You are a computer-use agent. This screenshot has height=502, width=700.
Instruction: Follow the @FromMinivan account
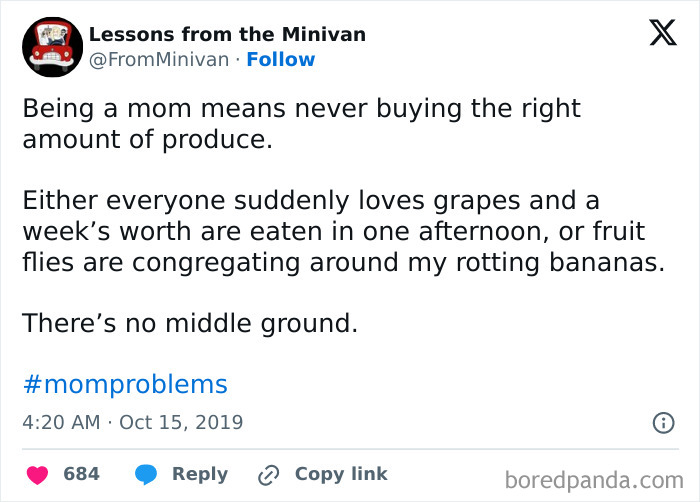(280, 59)
